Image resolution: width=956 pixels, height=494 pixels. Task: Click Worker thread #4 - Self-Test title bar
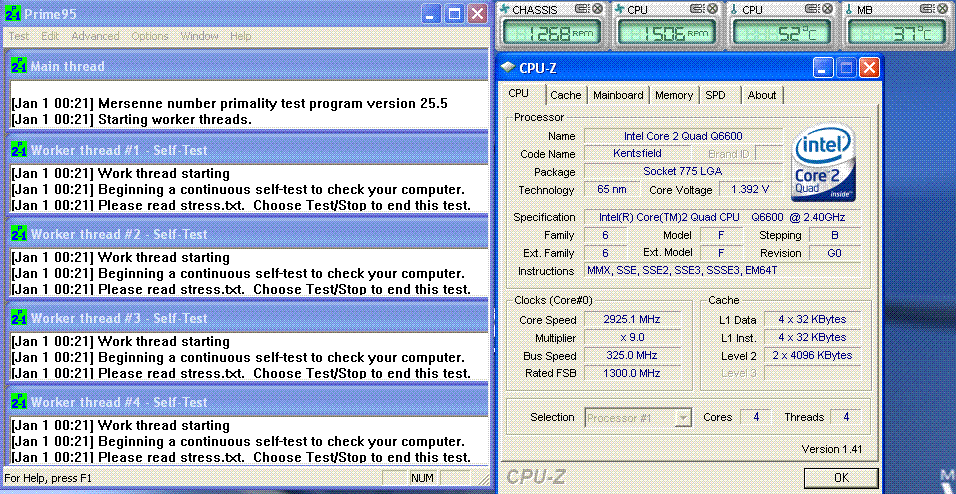coord(249,402)
